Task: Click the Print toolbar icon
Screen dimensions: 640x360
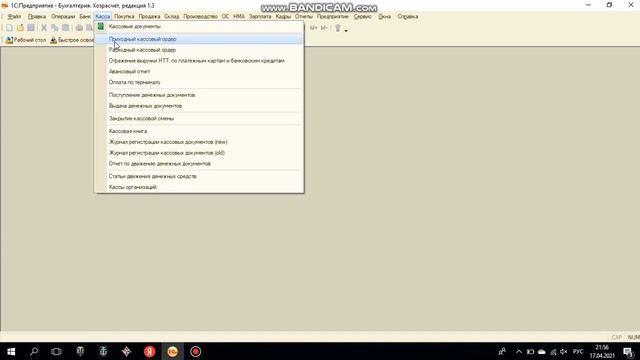Action: (x=79, y=28)
